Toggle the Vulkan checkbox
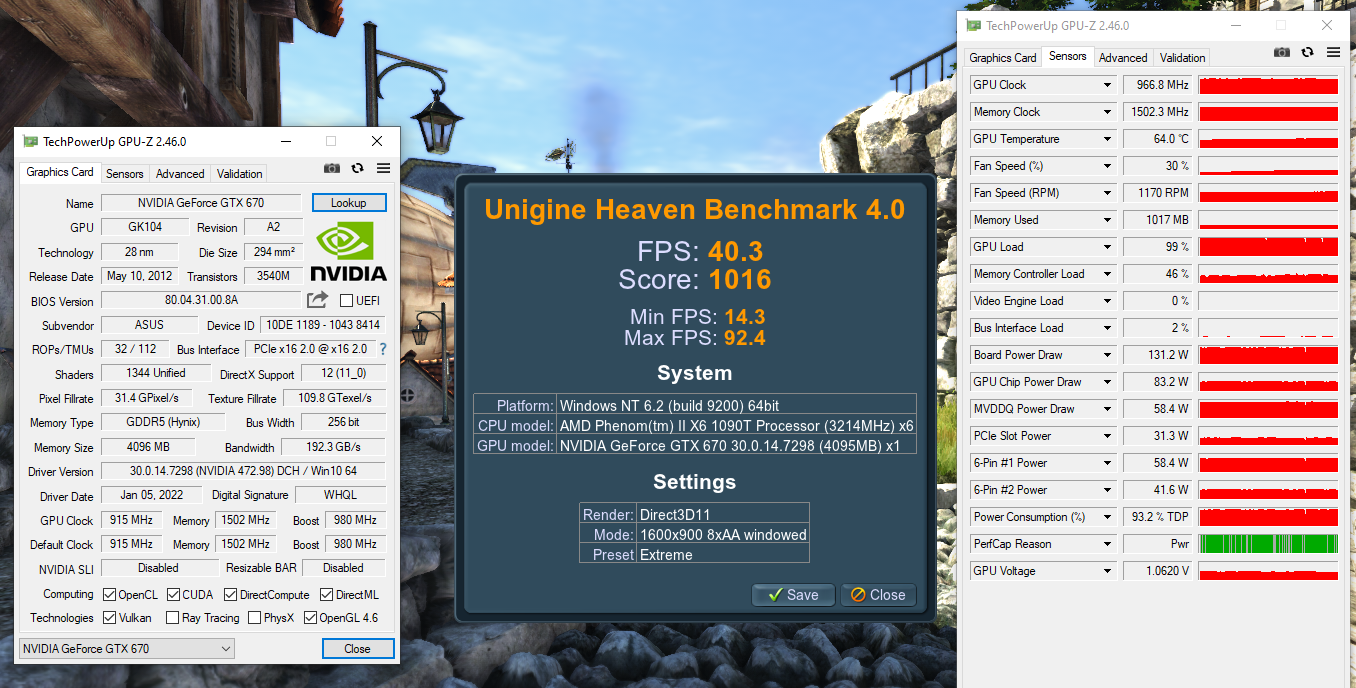This screenshot has width=1356, height=688. tap(110, 618)
